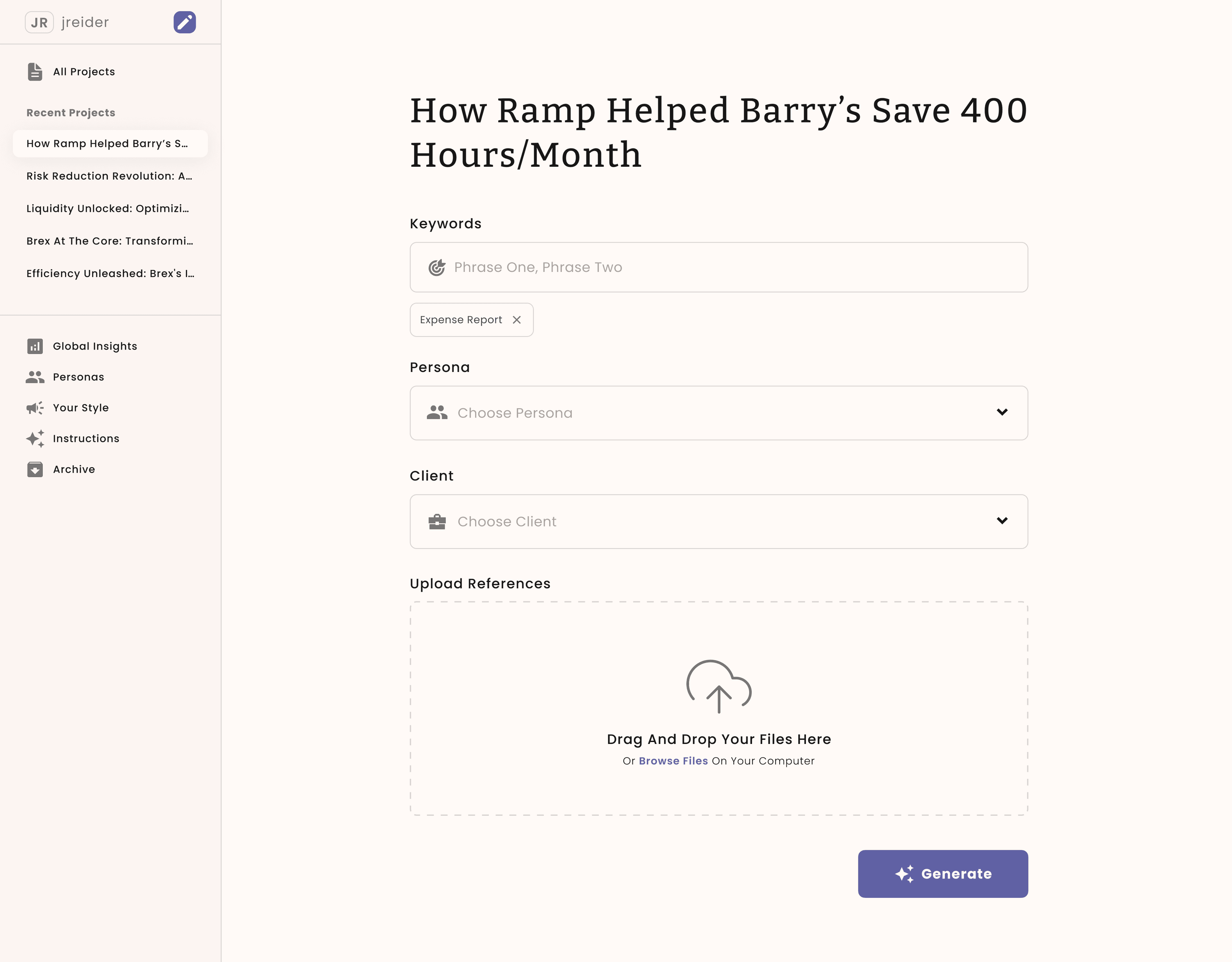Click the Recent Projects heading

pyautogui.click(x=71, y=113)
